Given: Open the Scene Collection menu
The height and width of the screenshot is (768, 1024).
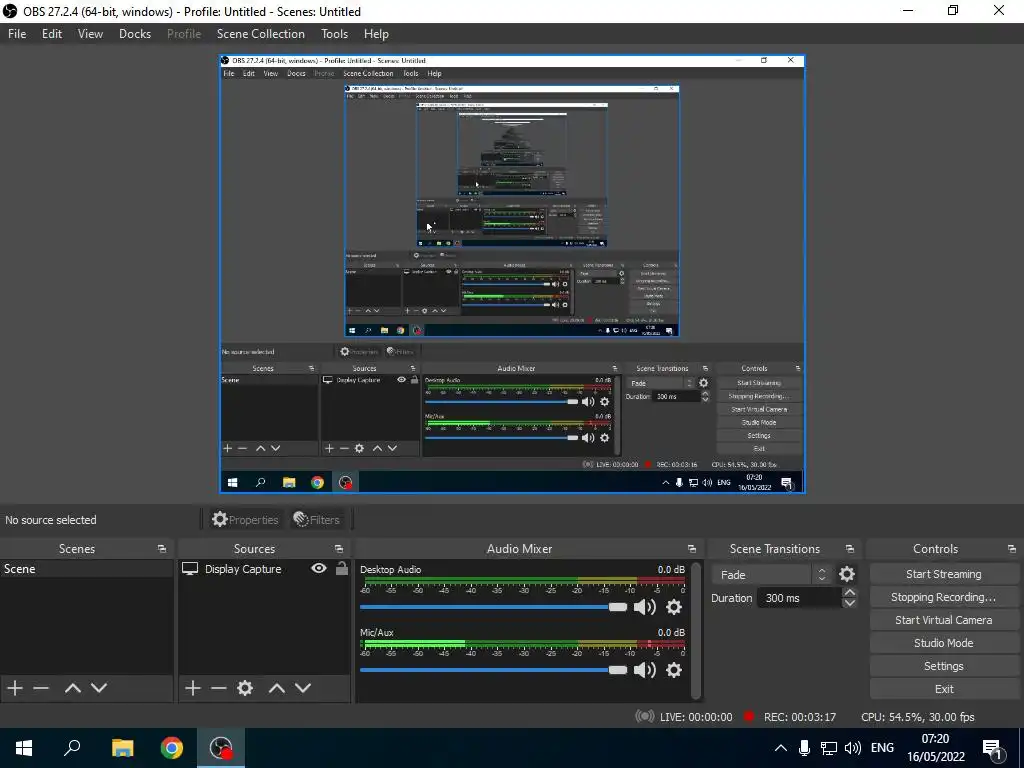Looking at the screenshot, I should 261,34.
